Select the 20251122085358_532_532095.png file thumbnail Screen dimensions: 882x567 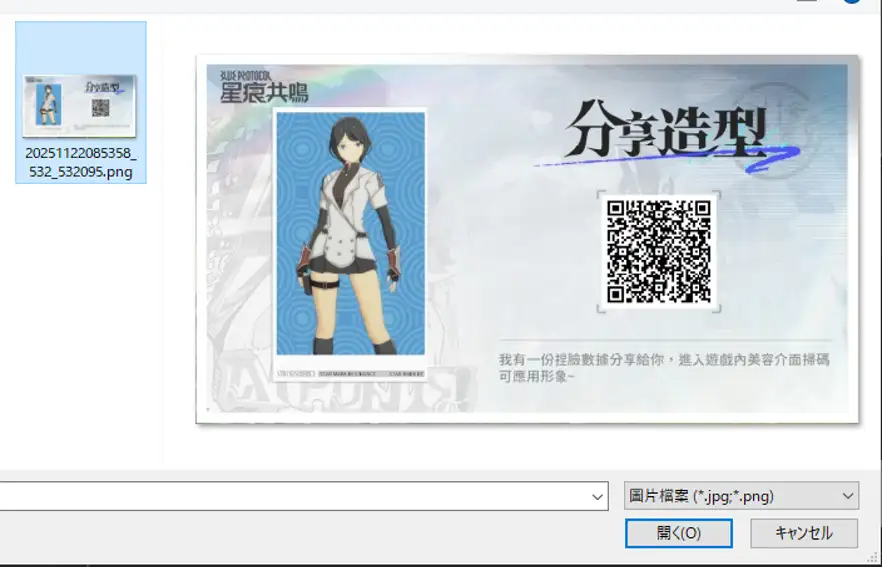click(x=79, y=106)
